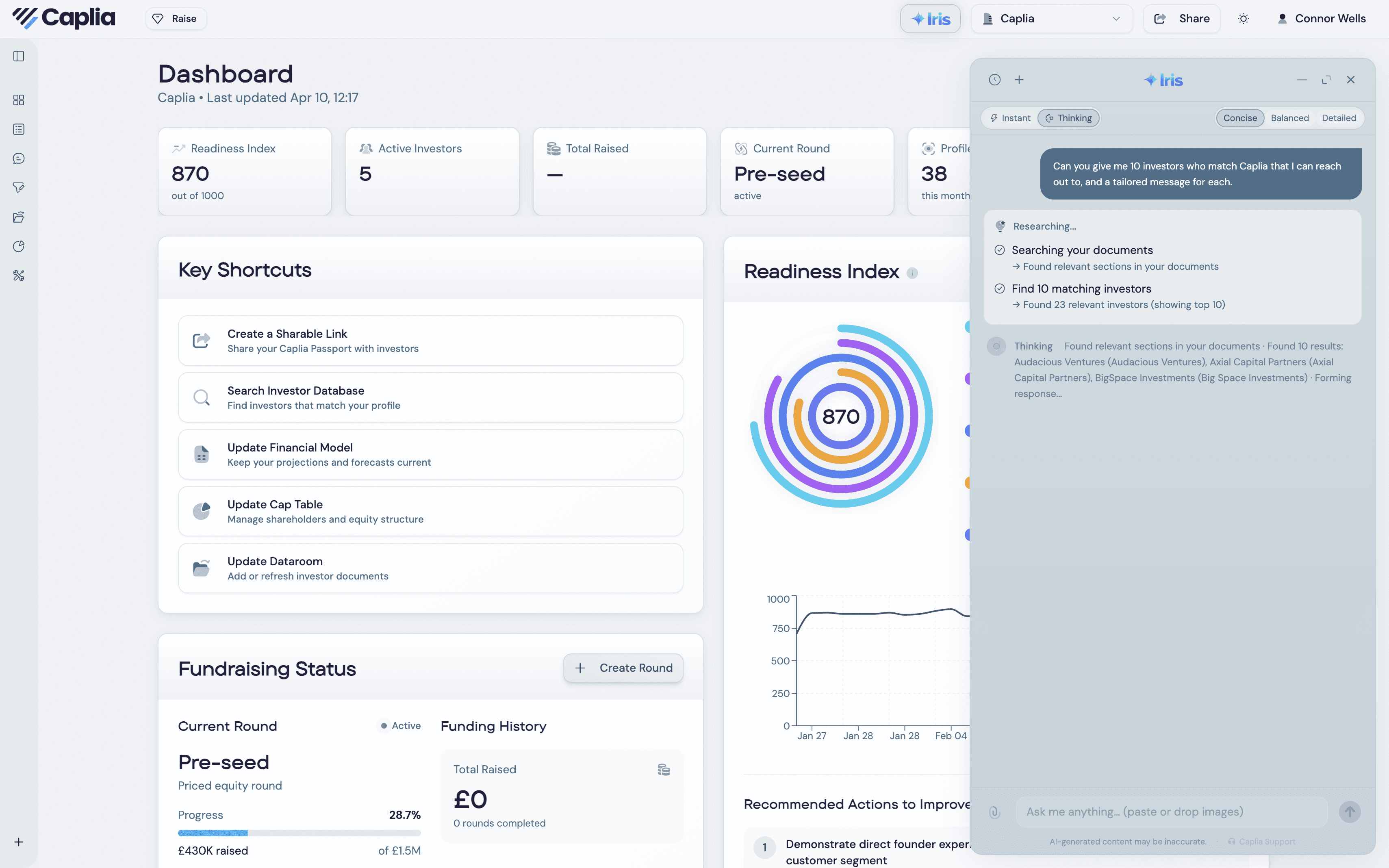Expand the Researching steps section

(1044, 226)
